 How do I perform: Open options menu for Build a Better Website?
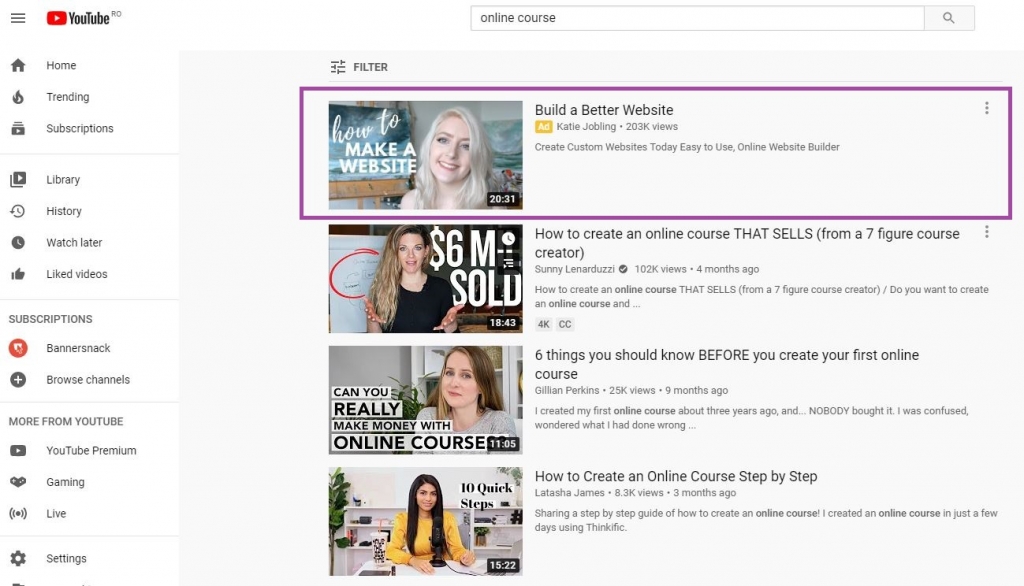coord(987,108)
